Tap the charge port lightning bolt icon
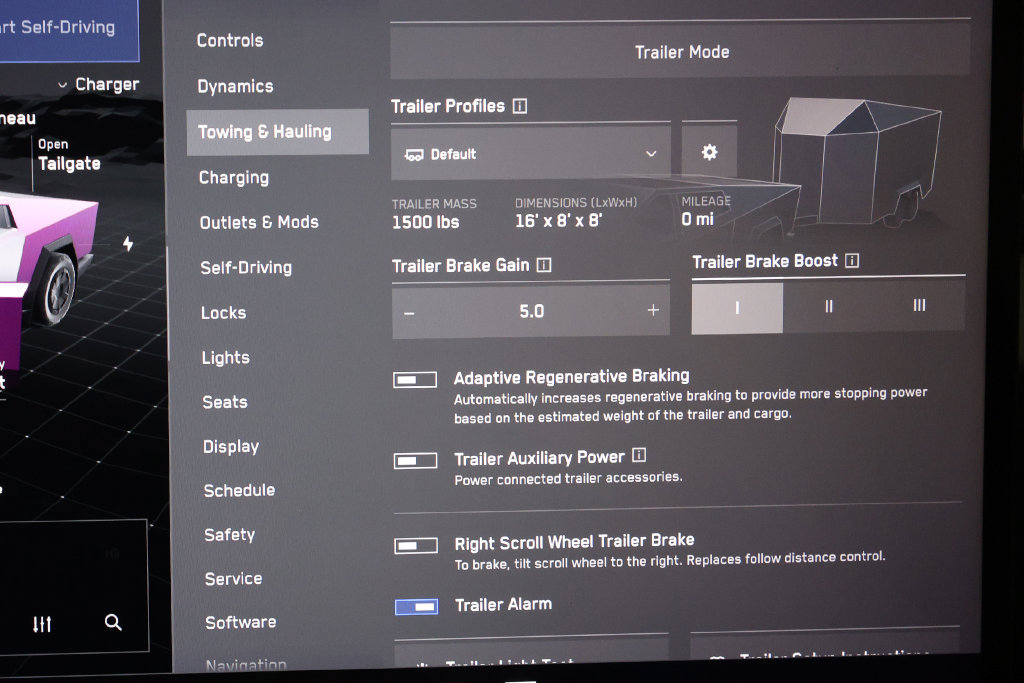The height and width of the screenshot is (683, 1024). coord(128,244)
